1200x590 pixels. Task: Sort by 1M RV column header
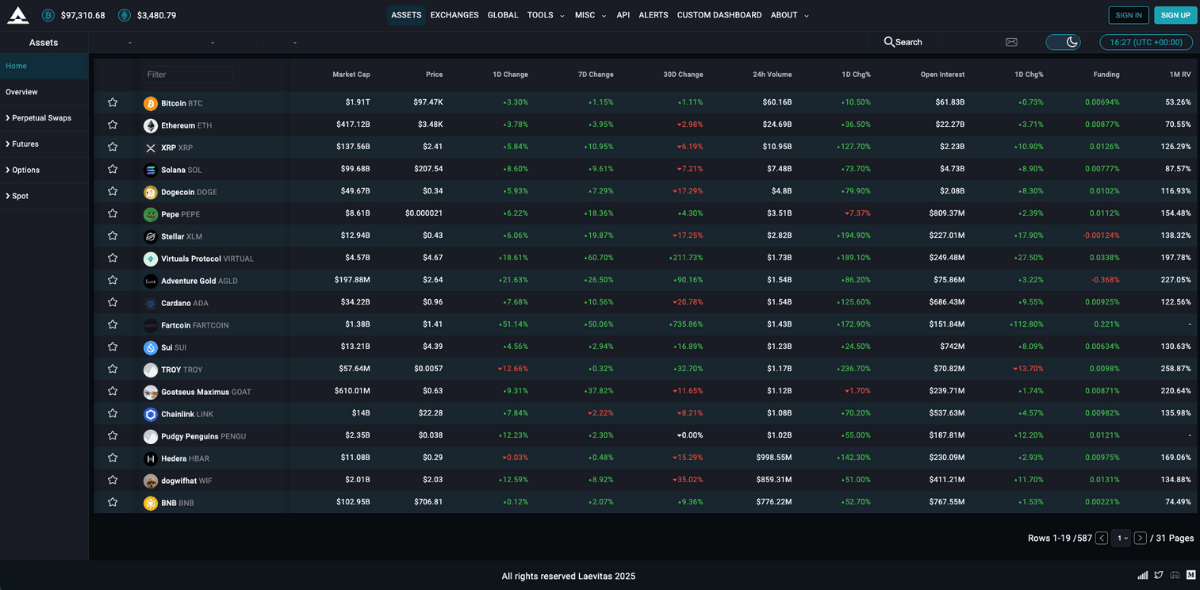point(1180,74)
